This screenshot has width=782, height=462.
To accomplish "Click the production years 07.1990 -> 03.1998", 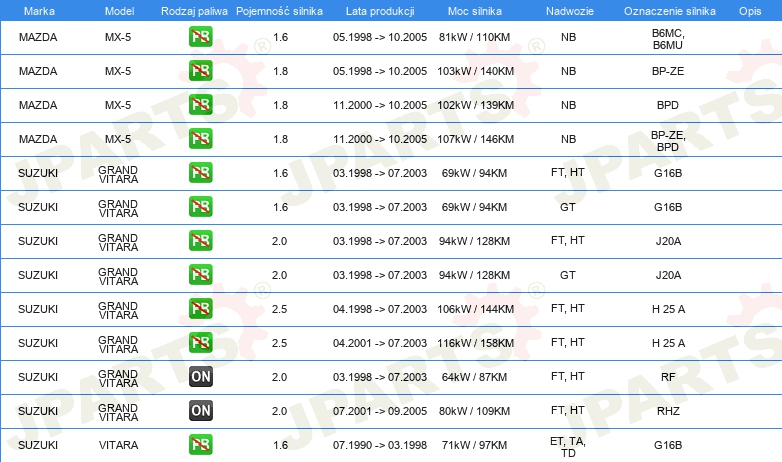I will pos(380,445).
